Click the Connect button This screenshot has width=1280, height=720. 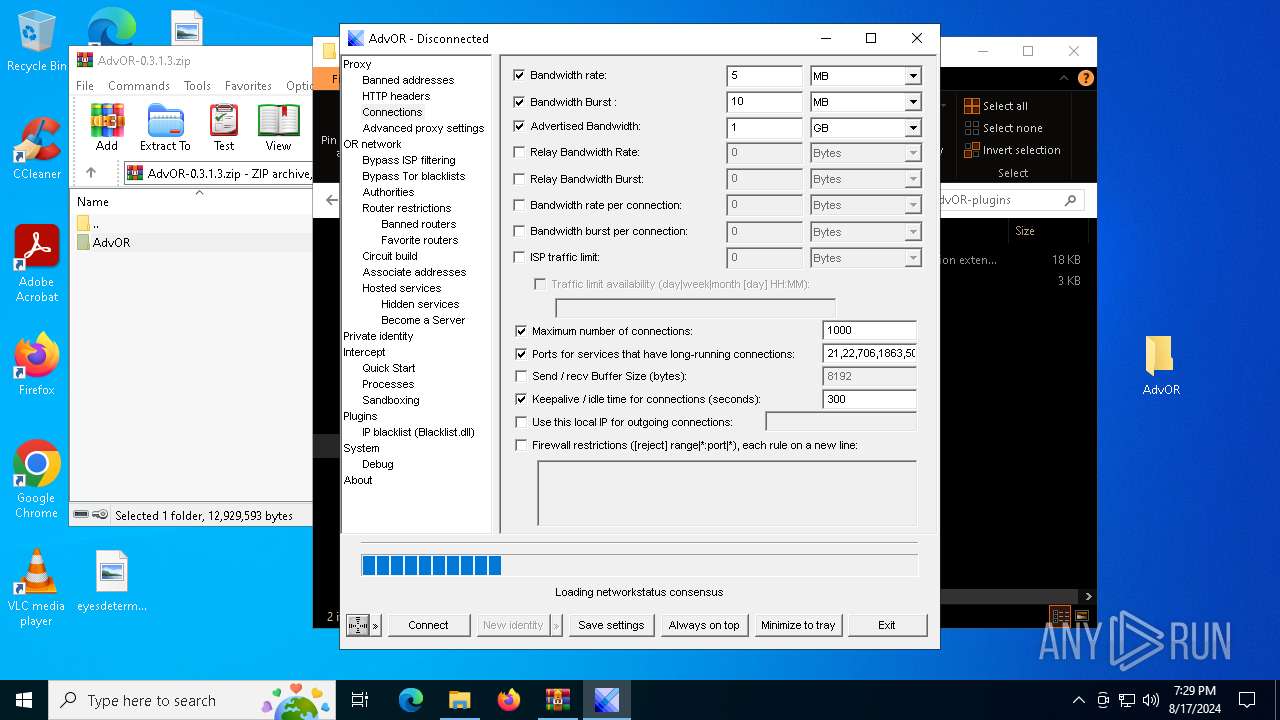point(428,625)
